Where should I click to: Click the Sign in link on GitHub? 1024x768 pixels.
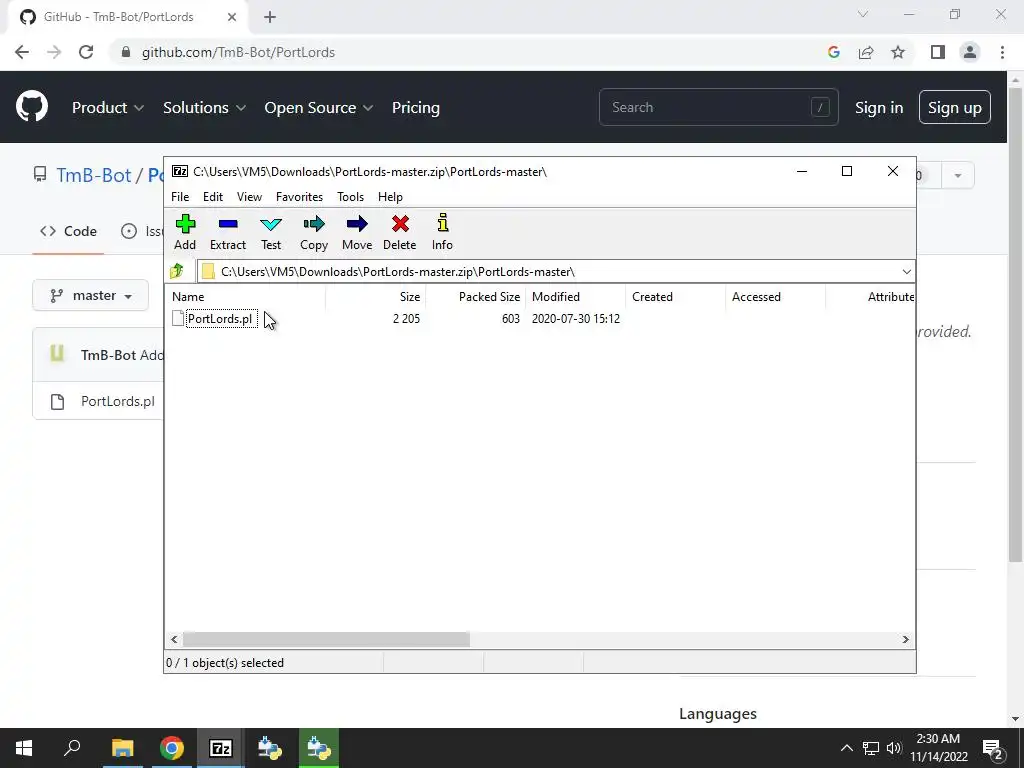879,108
